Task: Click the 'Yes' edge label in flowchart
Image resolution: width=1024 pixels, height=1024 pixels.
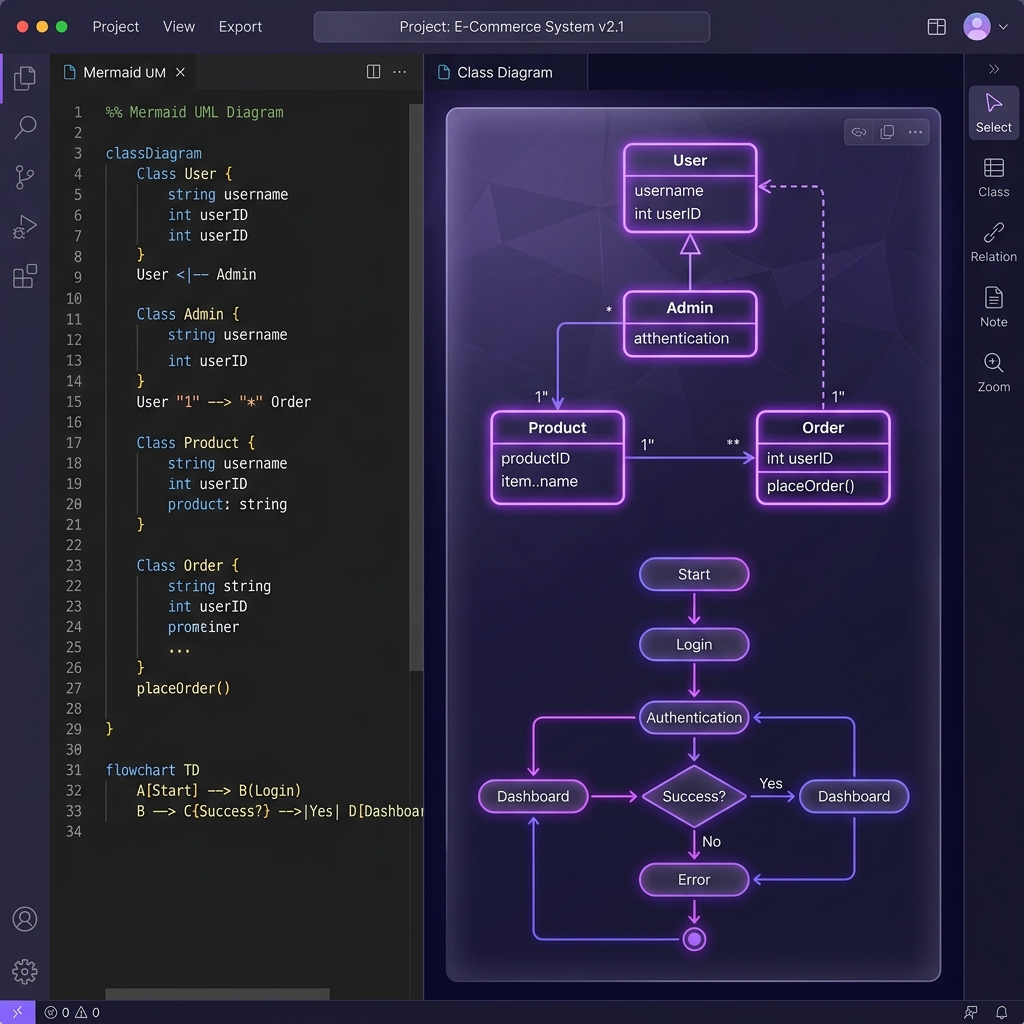Action: point(771,783)
